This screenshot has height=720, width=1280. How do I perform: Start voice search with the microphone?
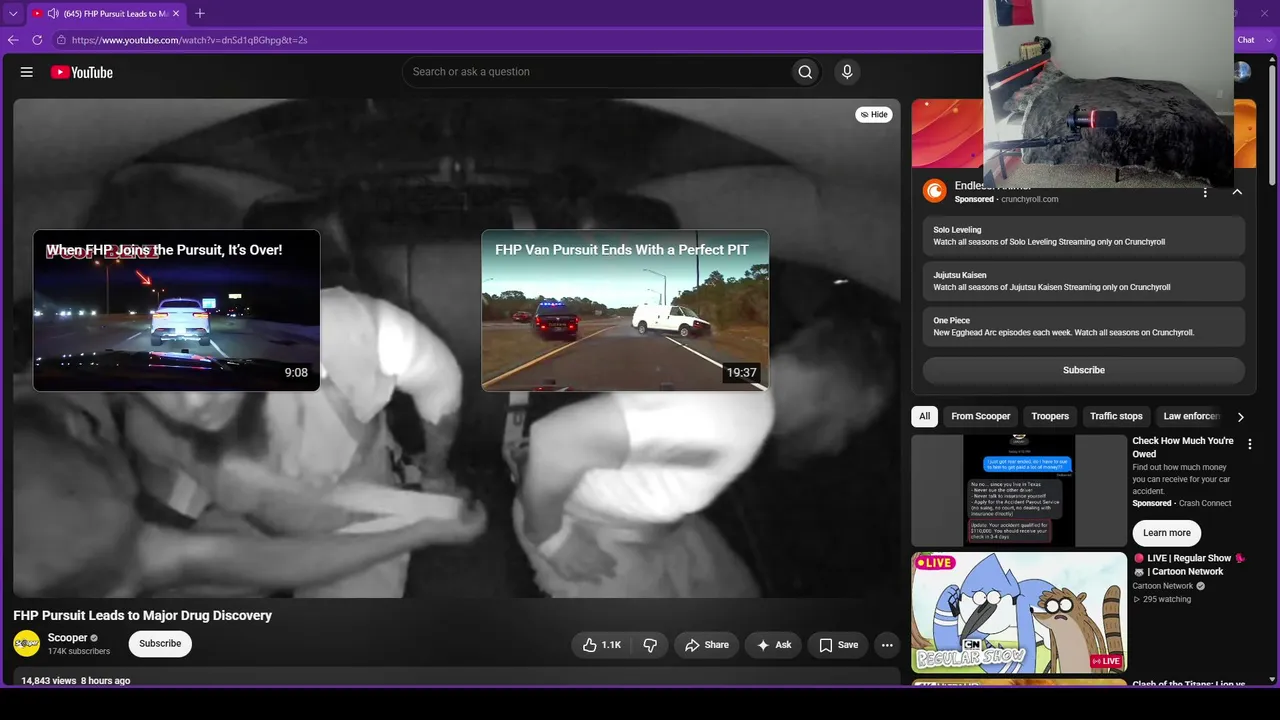coord(847,72)
